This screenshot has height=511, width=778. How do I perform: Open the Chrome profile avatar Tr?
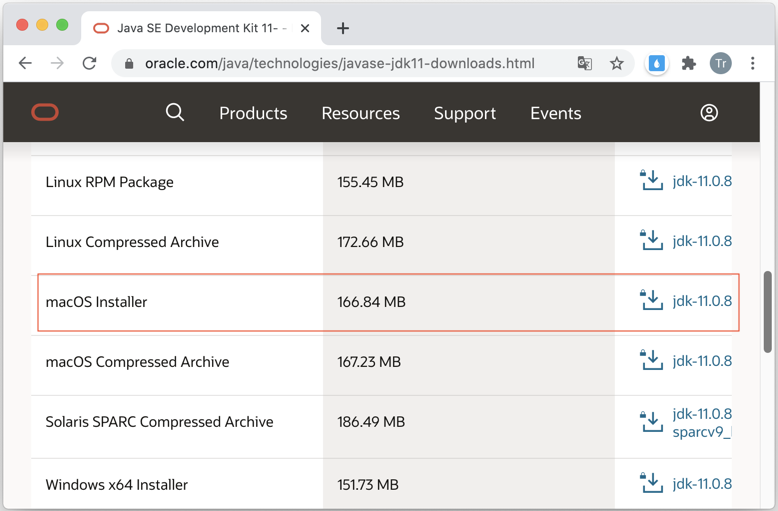[x=720, y=64]
